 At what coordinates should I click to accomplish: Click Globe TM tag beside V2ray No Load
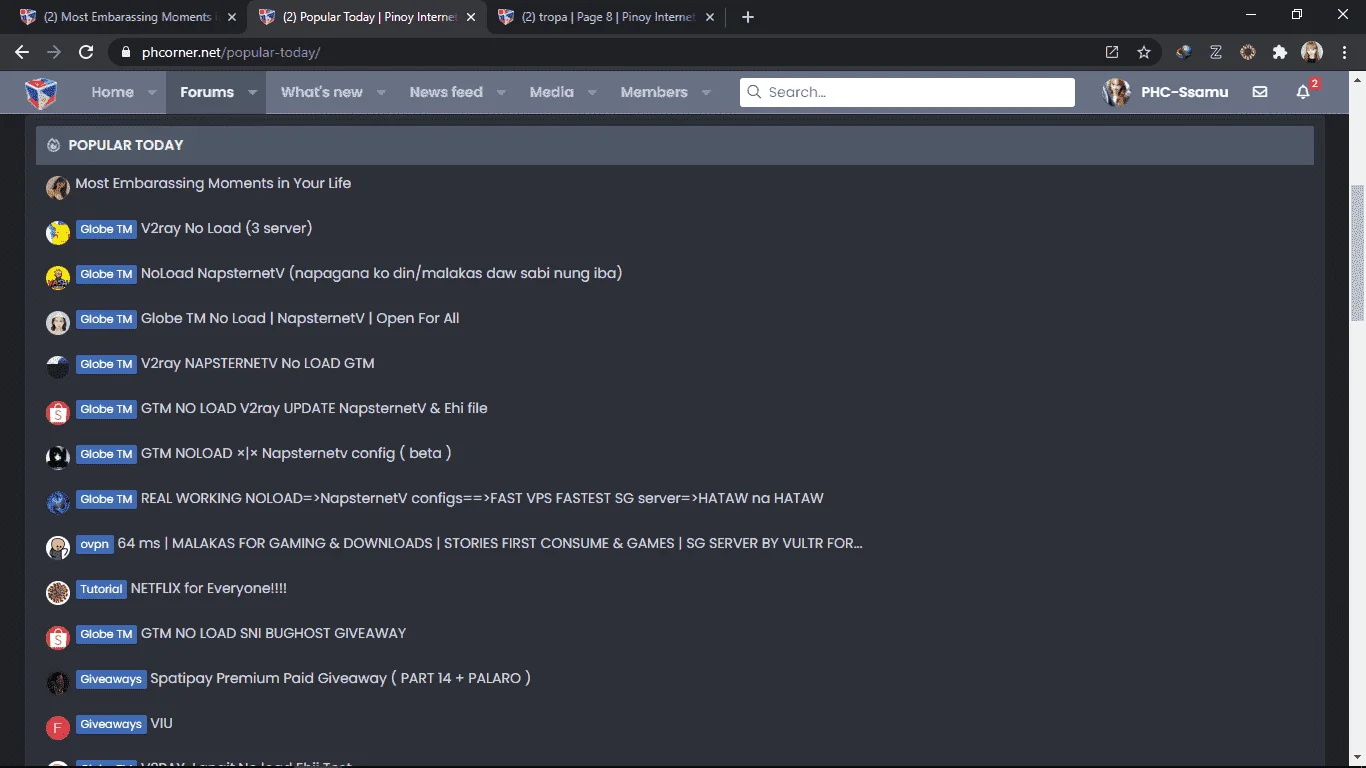(106, 229)
